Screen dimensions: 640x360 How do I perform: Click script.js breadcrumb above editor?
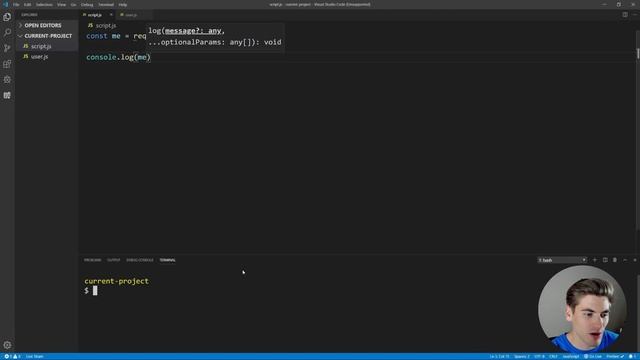click(x=102, y=25)
